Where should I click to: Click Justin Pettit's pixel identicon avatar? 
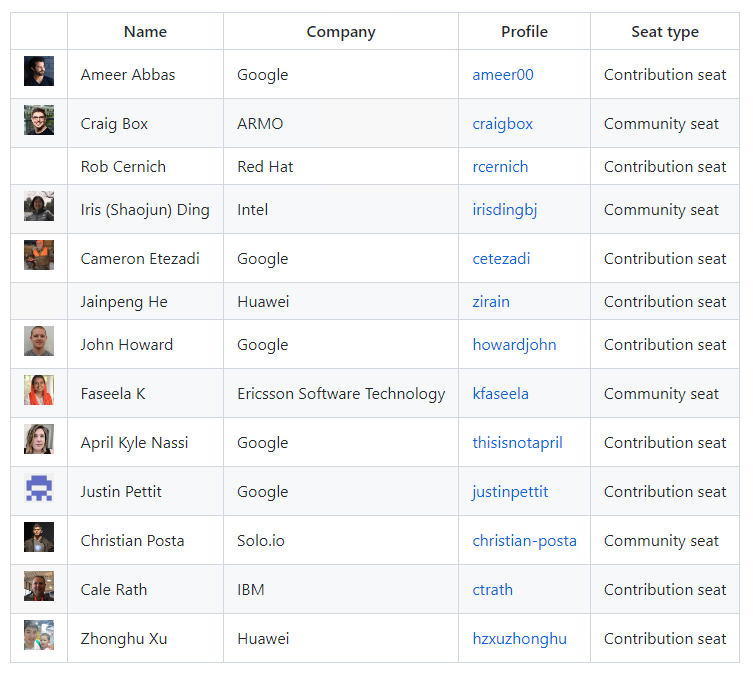39,488
